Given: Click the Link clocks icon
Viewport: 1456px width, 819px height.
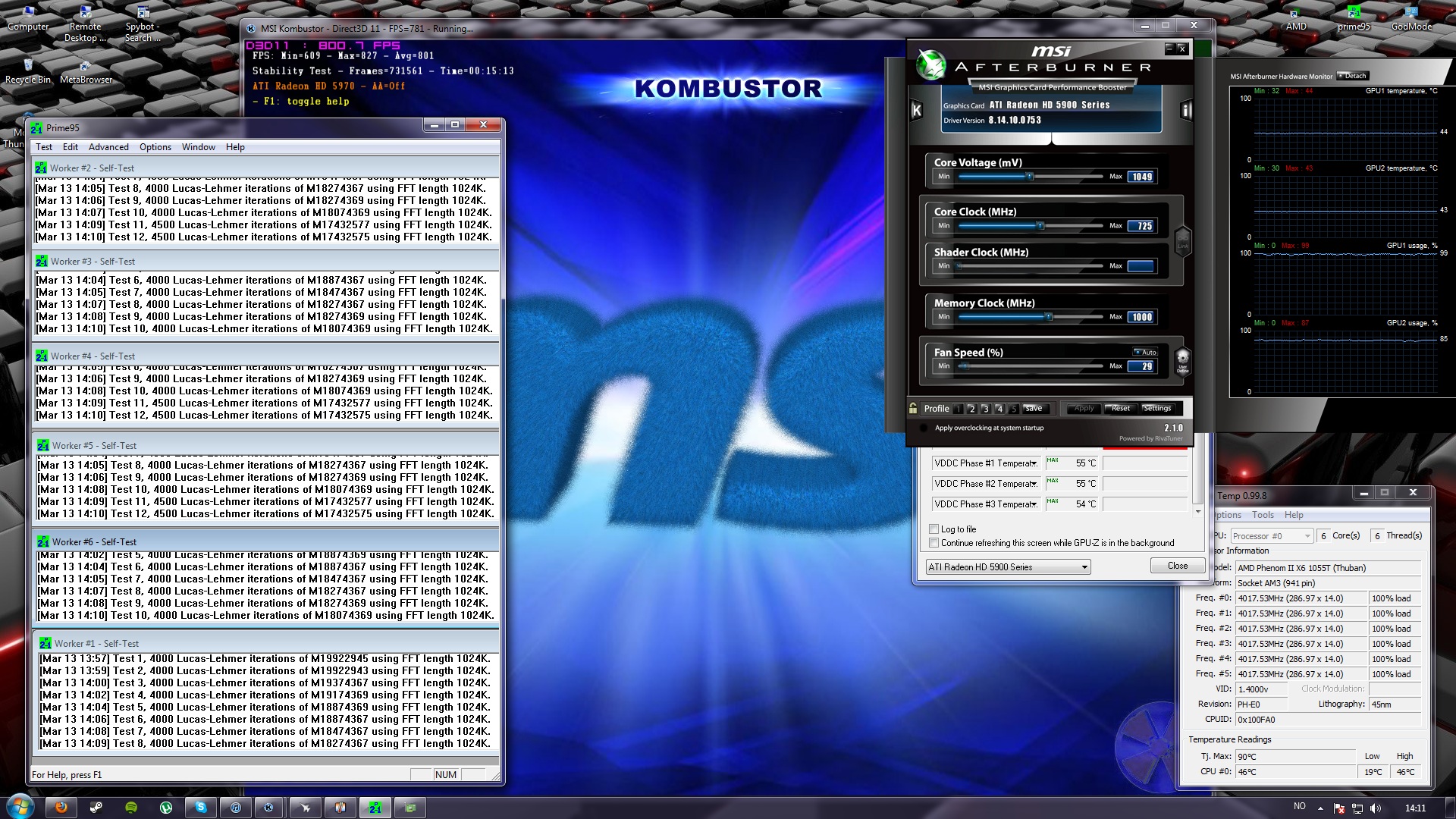Looking at the screenshot, I should 1182,242.
